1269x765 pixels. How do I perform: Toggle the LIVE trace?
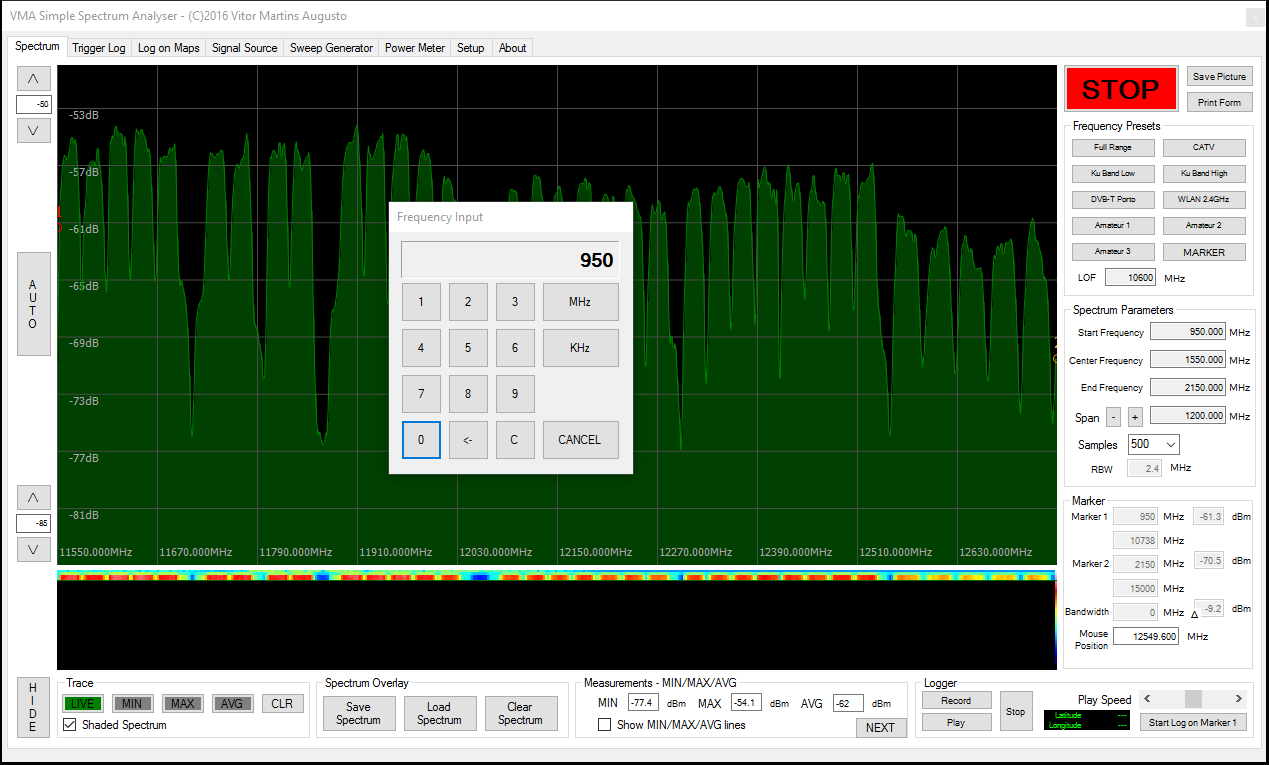84,704
